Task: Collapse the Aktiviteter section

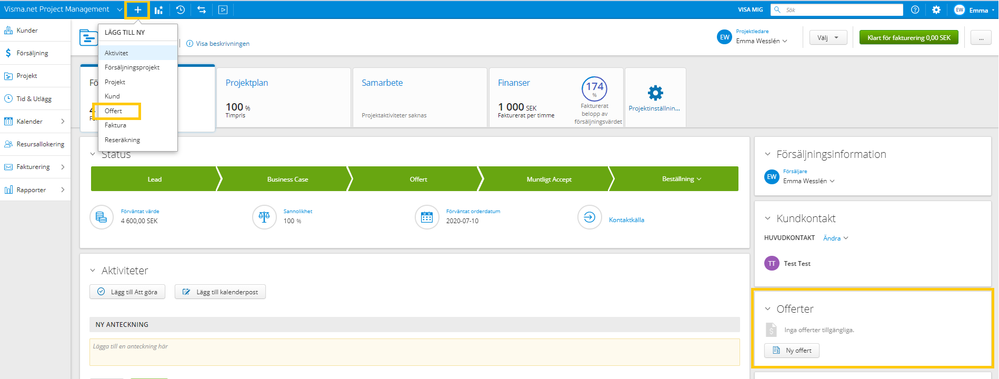Action: coord(93,271)
